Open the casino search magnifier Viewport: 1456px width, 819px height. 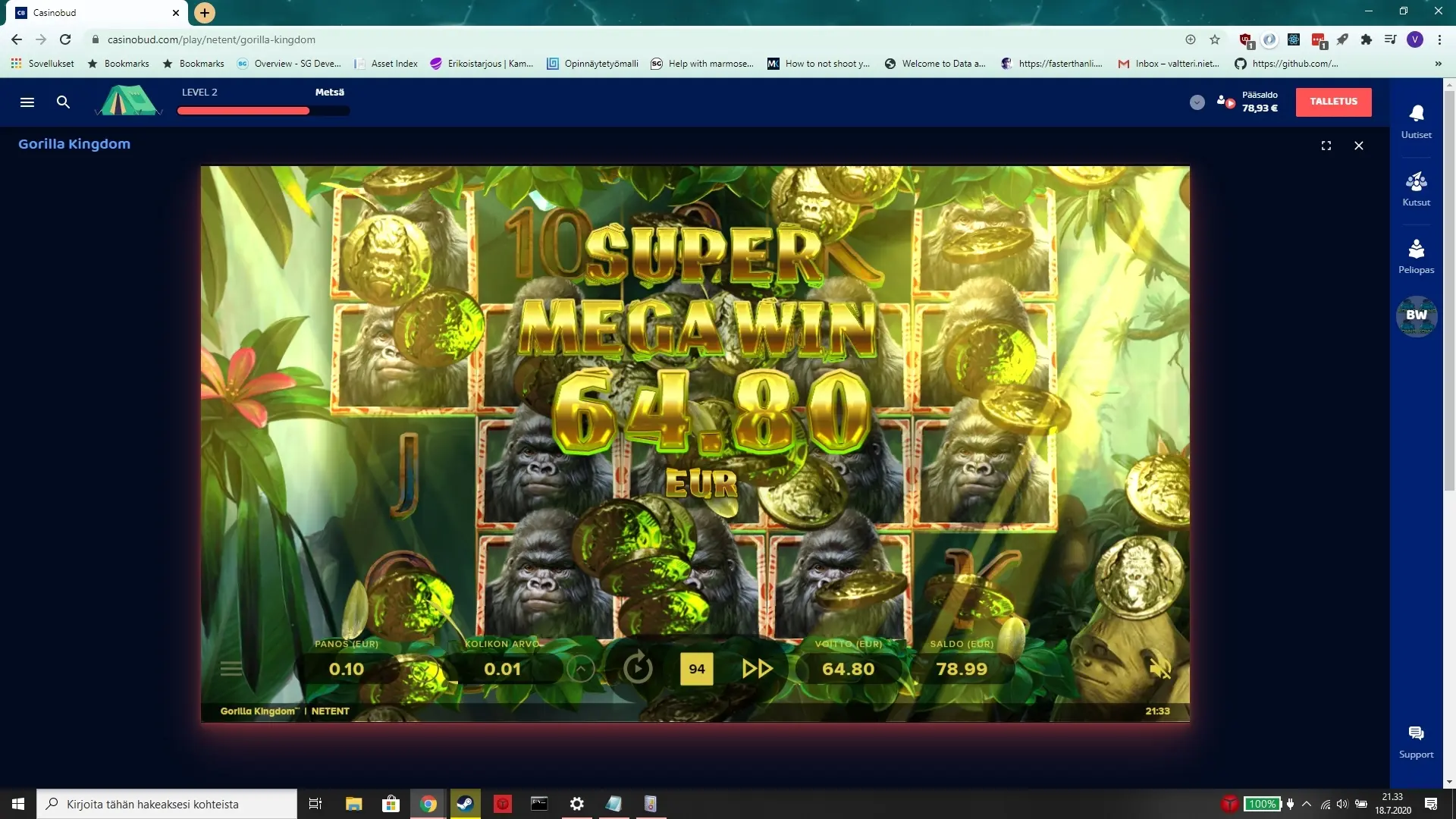[63, 102]
